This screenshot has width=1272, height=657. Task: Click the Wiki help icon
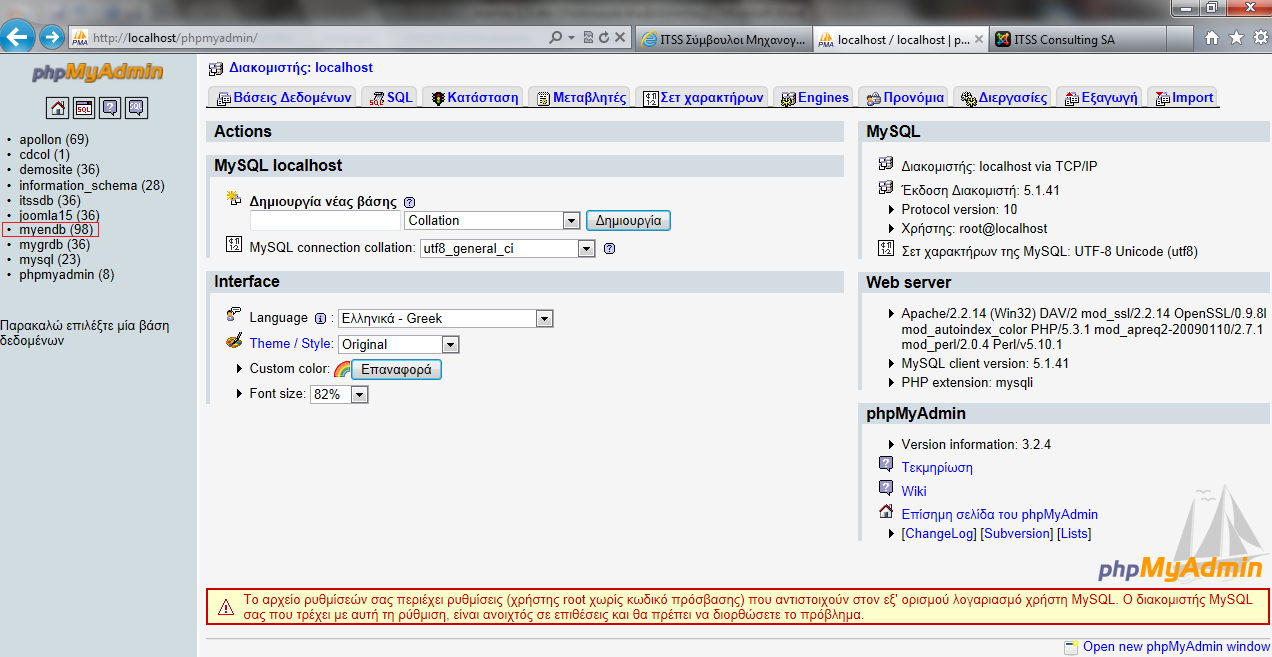pos(886,489)
